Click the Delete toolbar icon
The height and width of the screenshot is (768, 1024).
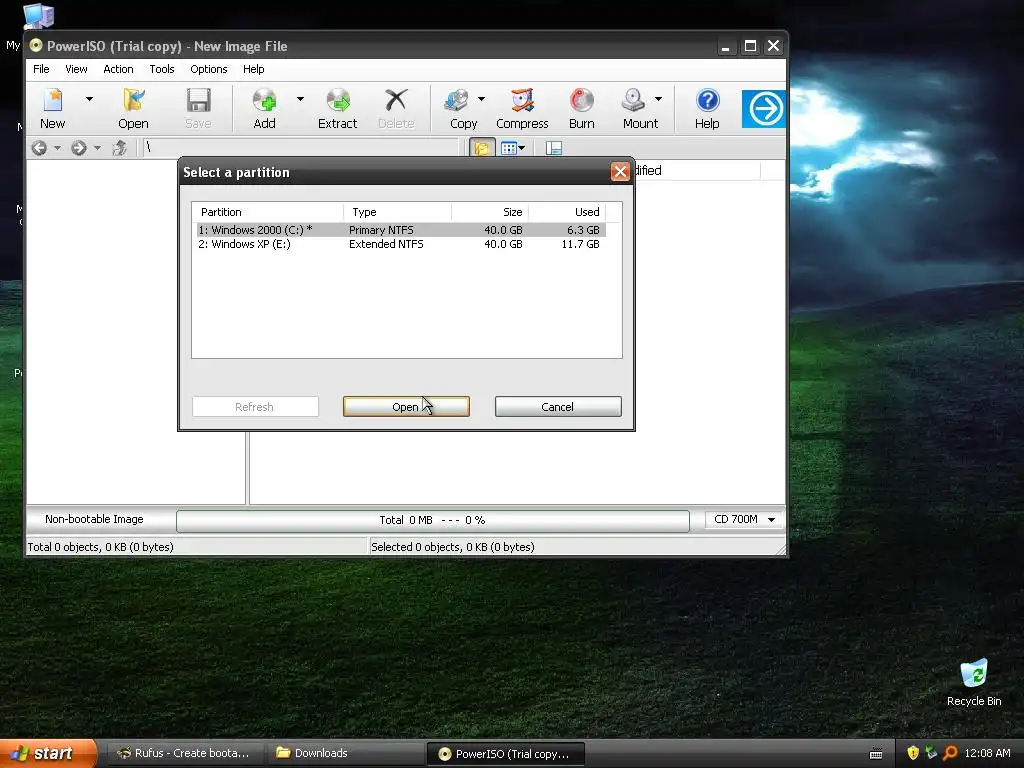[x=396, y=108]
